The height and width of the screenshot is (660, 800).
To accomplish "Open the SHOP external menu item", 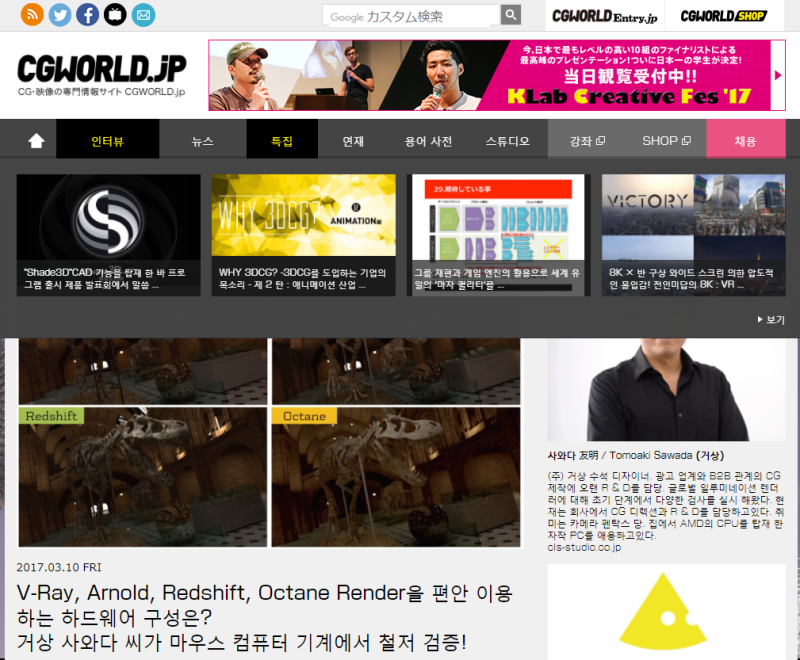I will [x=666, y=141].
